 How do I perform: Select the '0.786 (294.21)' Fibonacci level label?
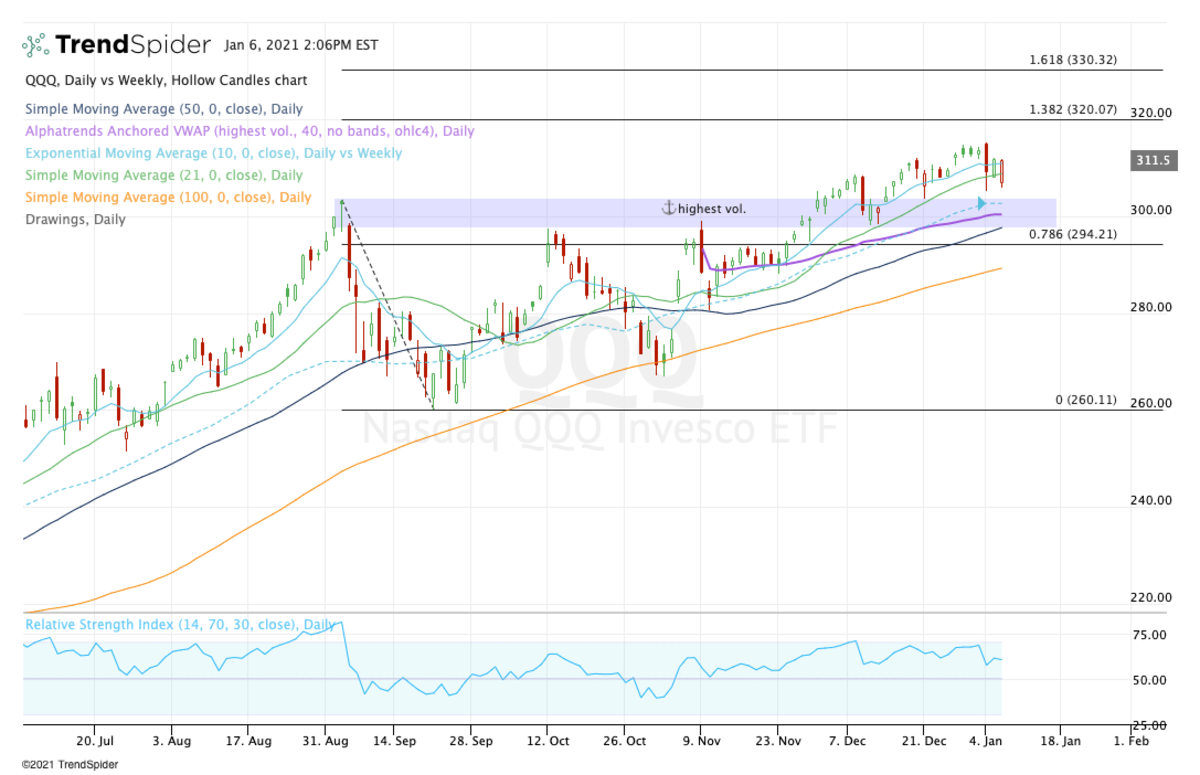coord(1073,234)
